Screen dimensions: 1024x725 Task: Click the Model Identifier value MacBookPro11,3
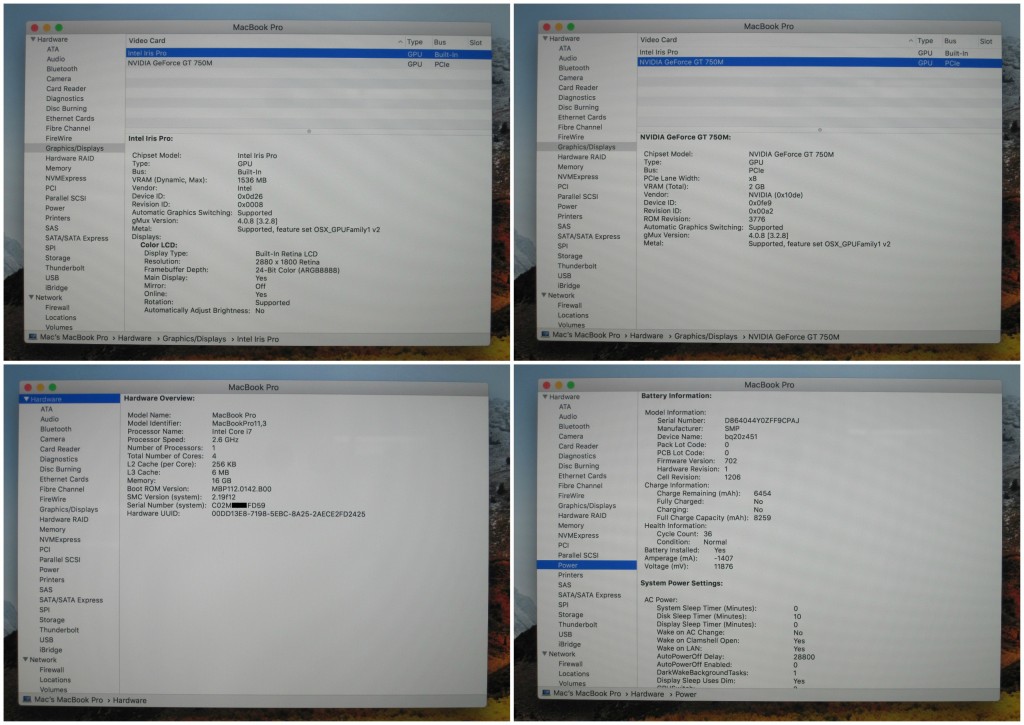pos(239,423)
